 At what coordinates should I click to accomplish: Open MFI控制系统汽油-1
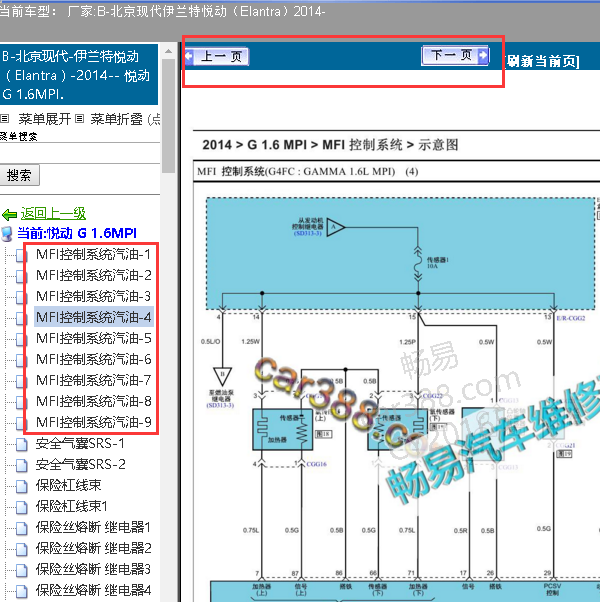coord(94,254)
